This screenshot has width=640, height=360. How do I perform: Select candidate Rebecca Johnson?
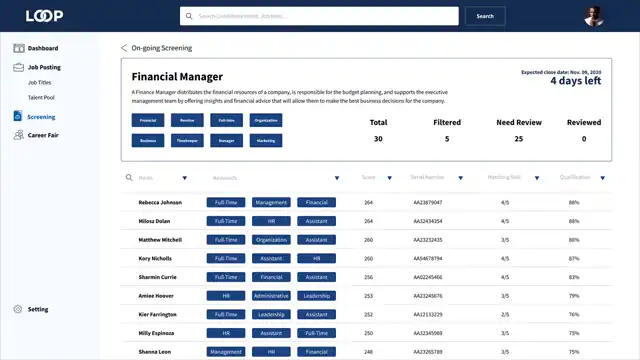point(160,202)
